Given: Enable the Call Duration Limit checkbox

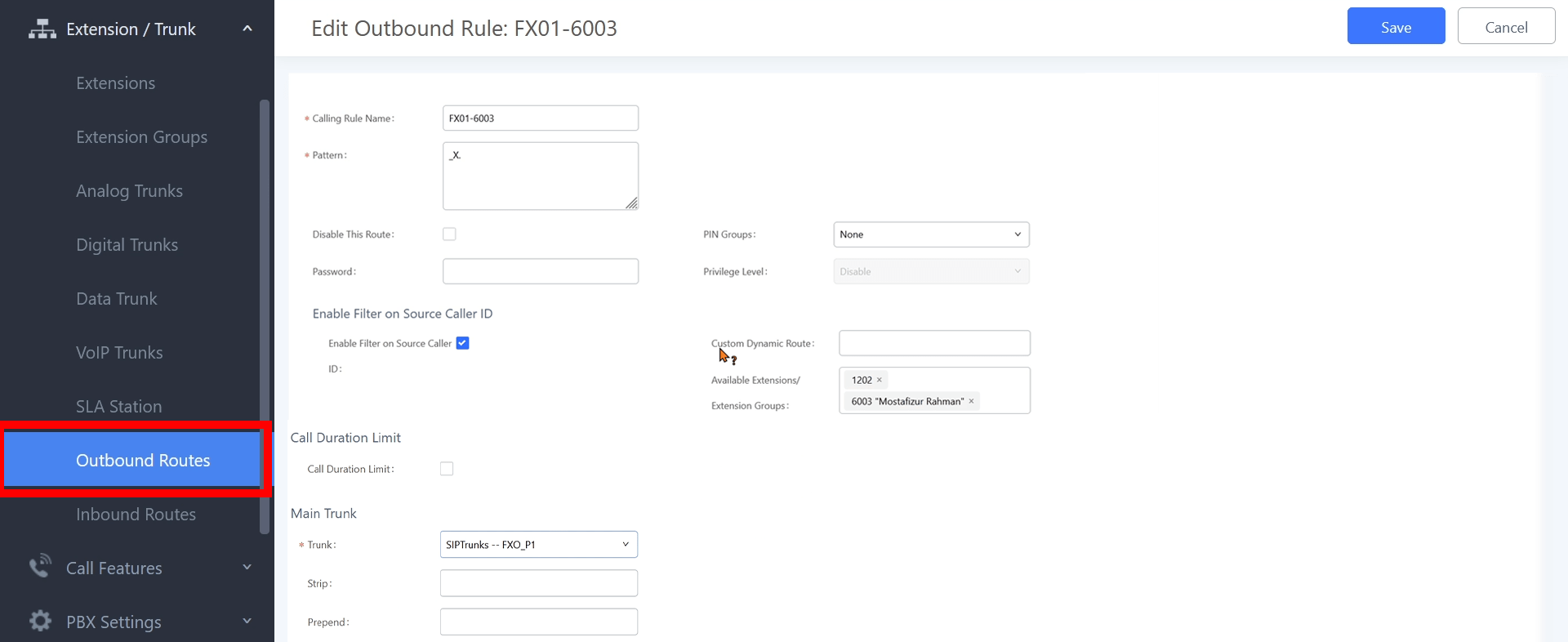Looking at the screenshot, I should pos(447,469).
